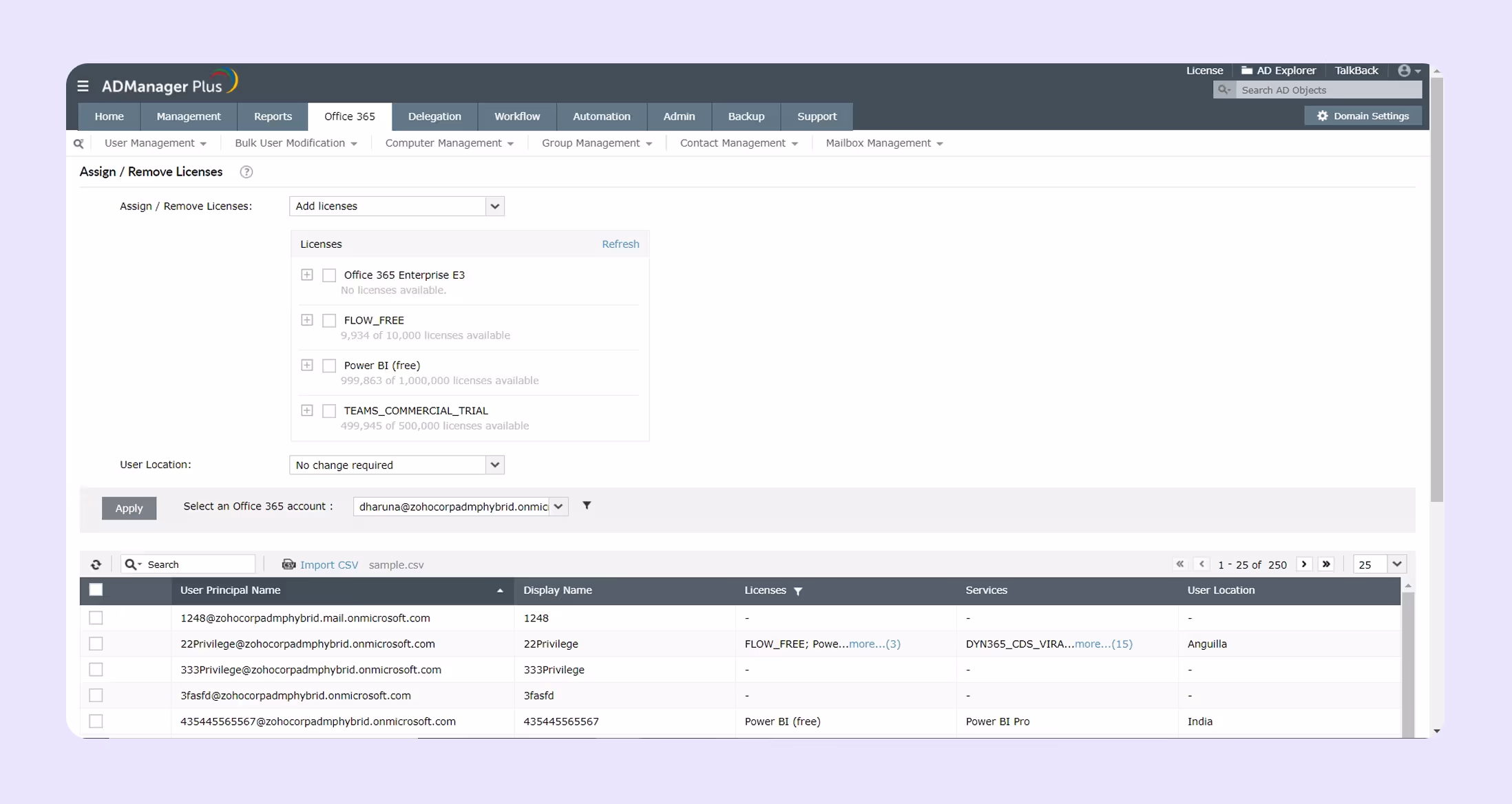
Task: Click the Apply button
Action: (129, 508)
